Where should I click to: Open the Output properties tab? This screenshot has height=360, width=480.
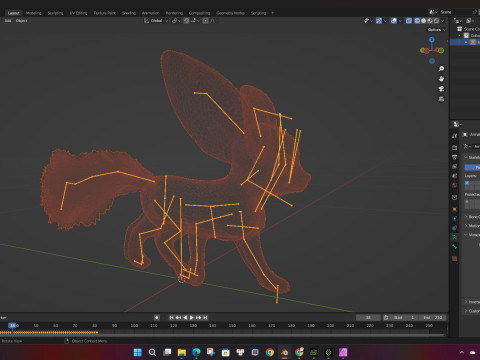point(454,157)
